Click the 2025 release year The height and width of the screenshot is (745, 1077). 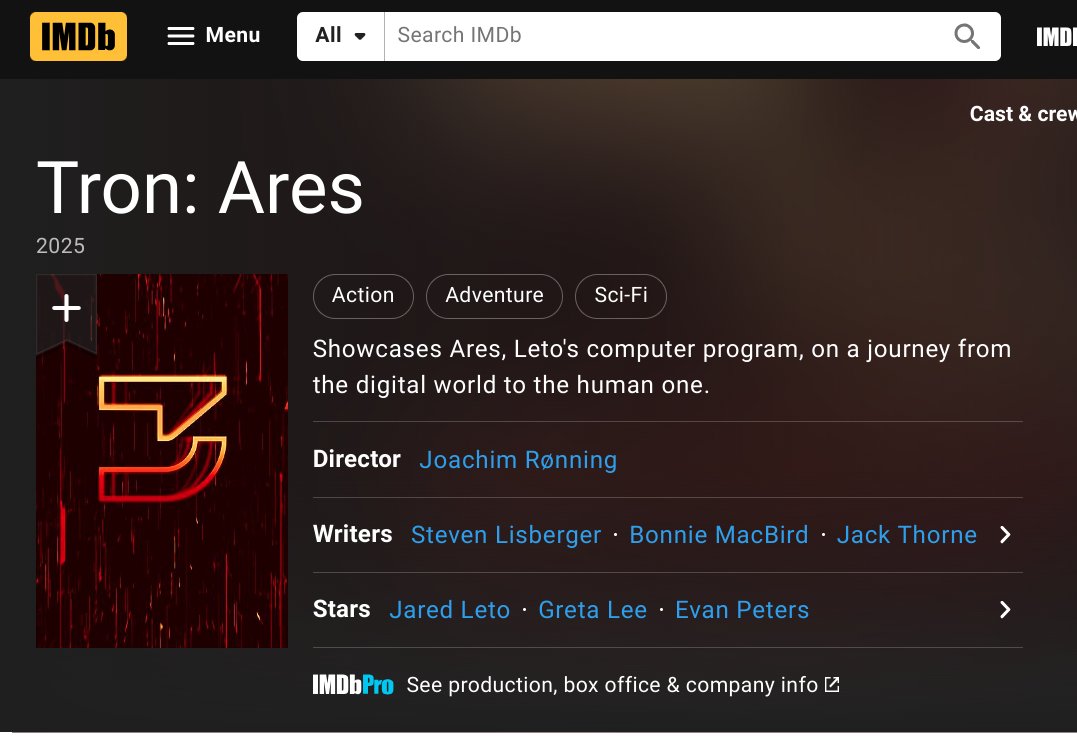tap(60, 246)
